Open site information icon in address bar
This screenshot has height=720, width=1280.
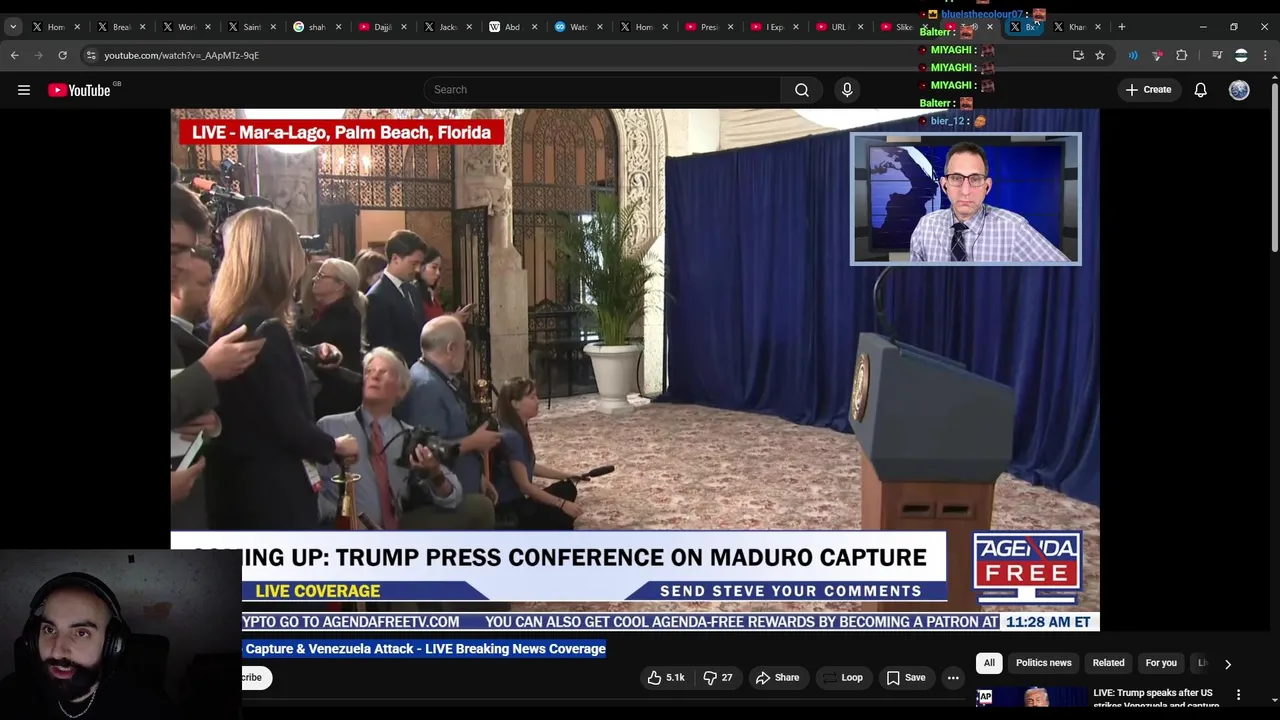click(91, 55)
